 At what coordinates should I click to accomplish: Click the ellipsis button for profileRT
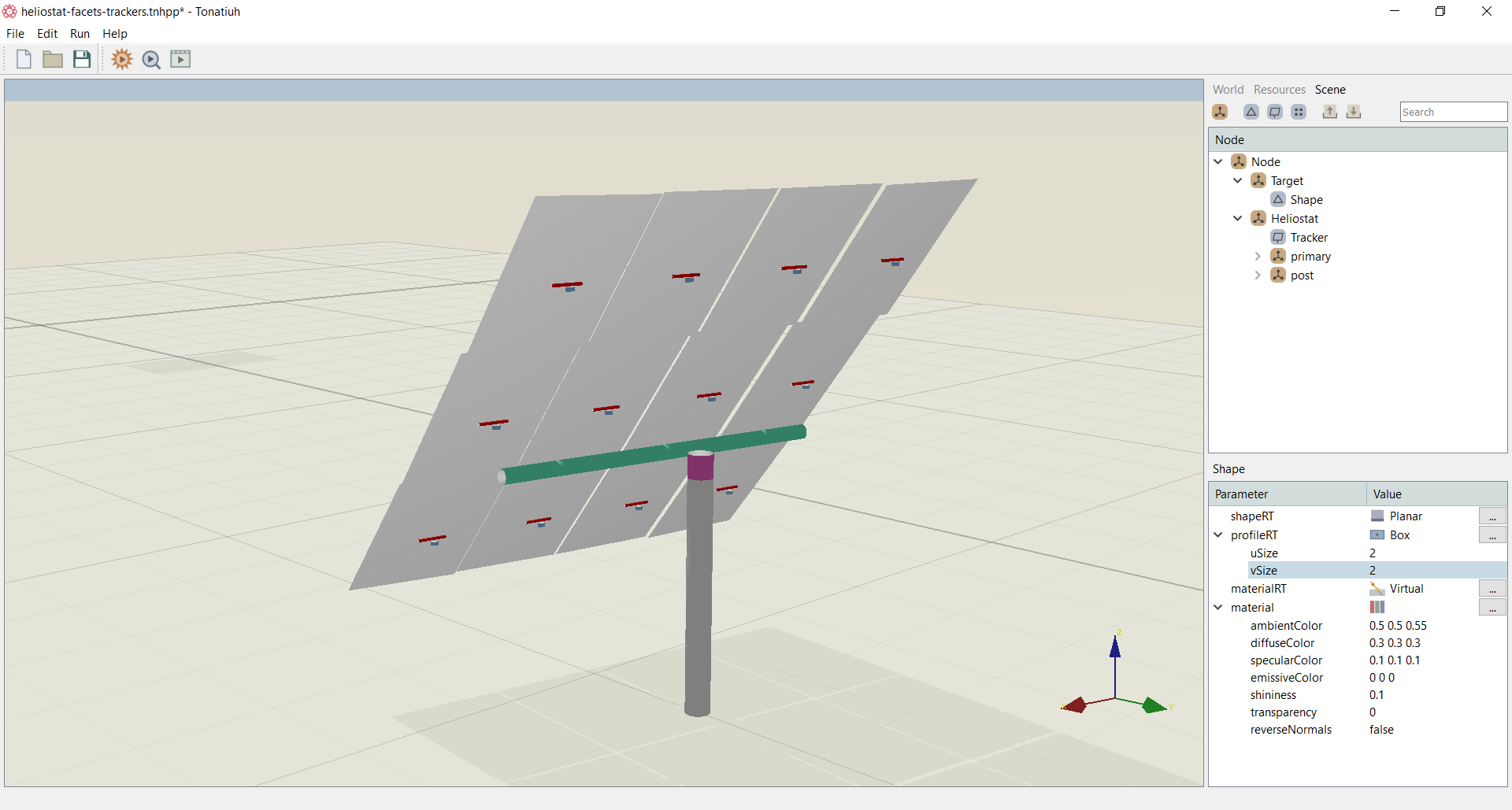click(x=1492, y=535)
